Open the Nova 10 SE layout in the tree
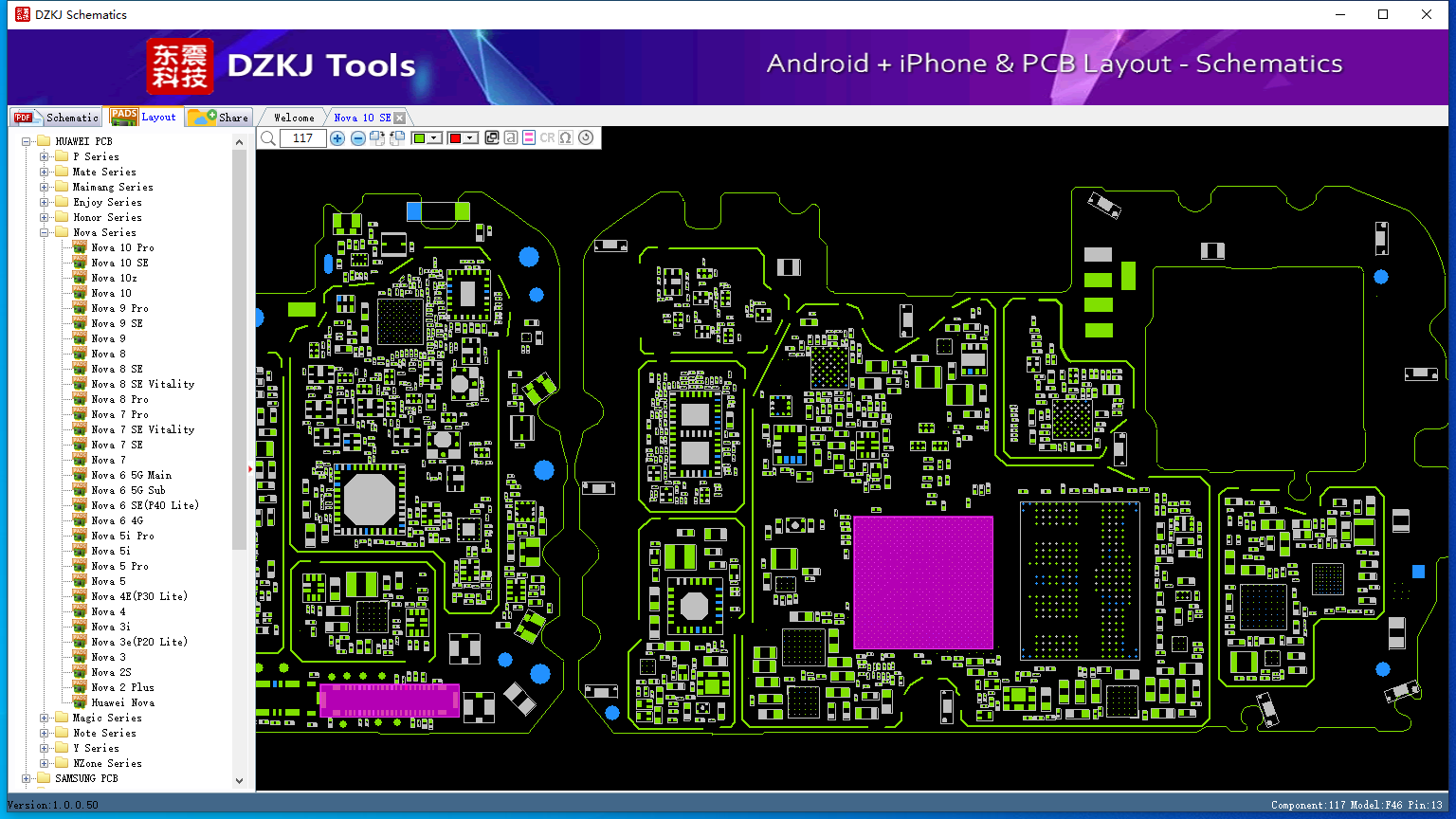Image resolution: width=1456 pixels, height=819 pixels. pyautogui.click(x=119, y=263)
